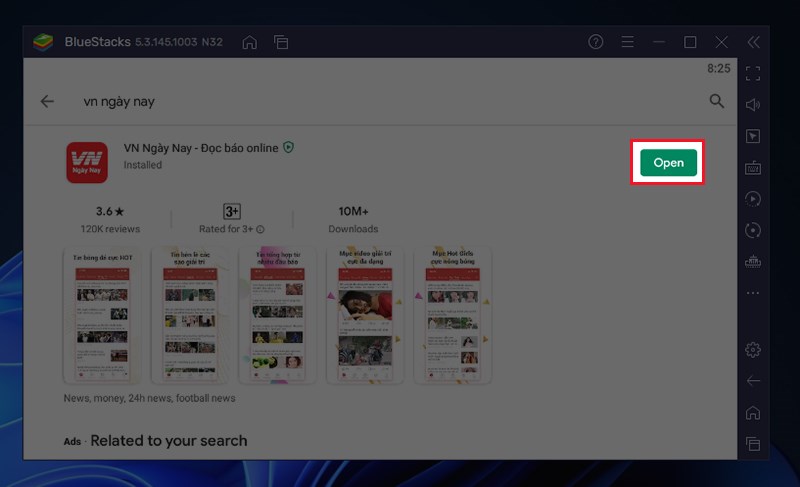Open the BlueStacks hamburger menu

[628, 42]
